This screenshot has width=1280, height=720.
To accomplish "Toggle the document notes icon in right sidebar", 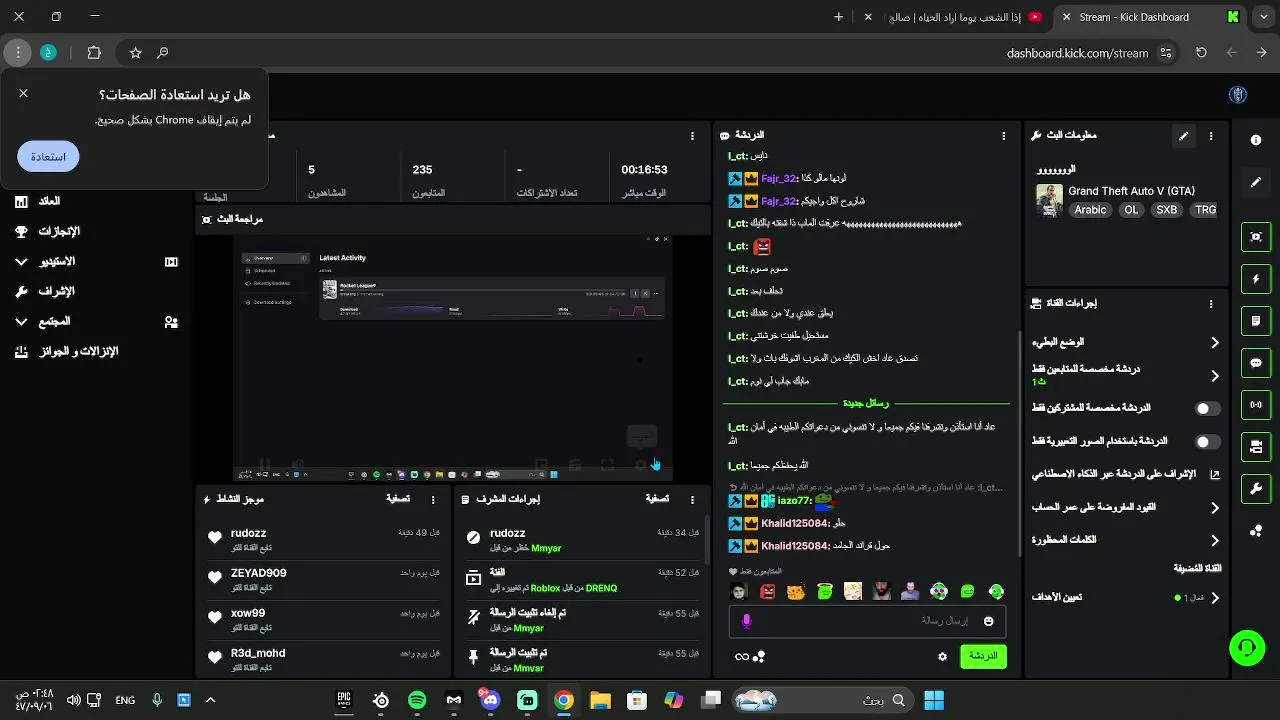I will 1256,321.
